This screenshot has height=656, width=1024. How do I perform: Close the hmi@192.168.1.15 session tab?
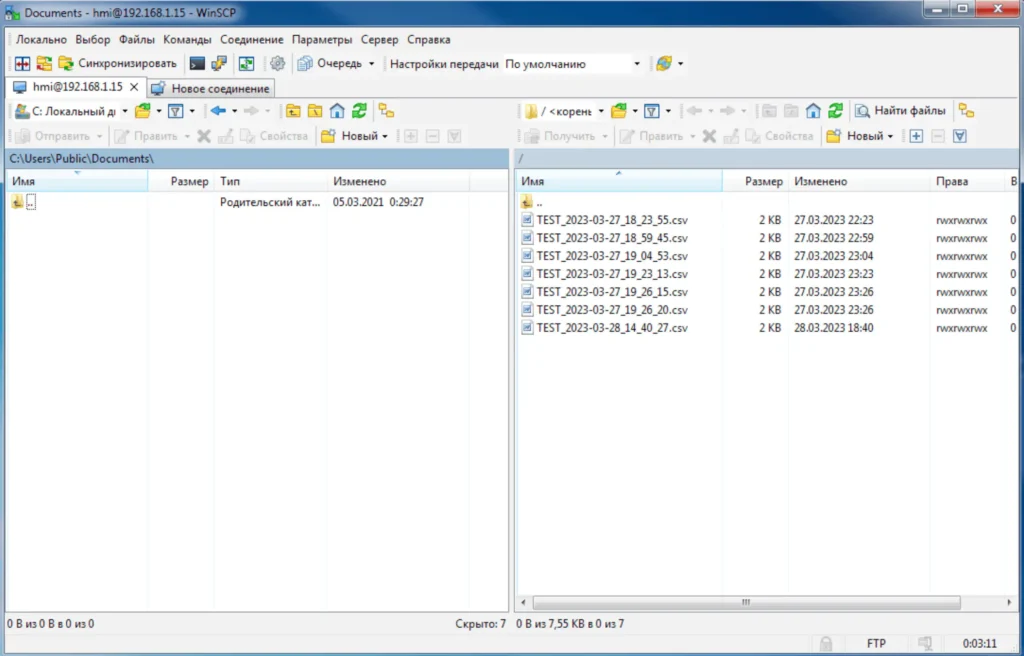[134, 87]
